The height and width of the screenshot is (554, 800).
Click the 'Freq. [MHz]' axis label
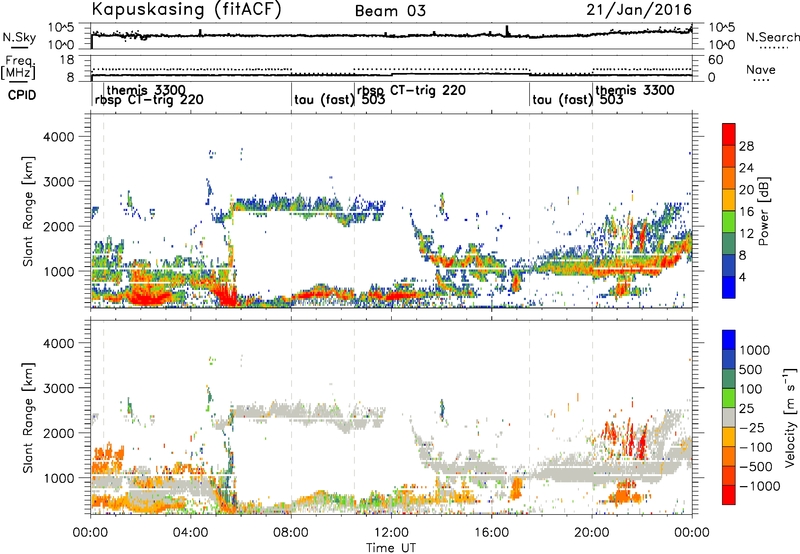[x=18, y=67]
